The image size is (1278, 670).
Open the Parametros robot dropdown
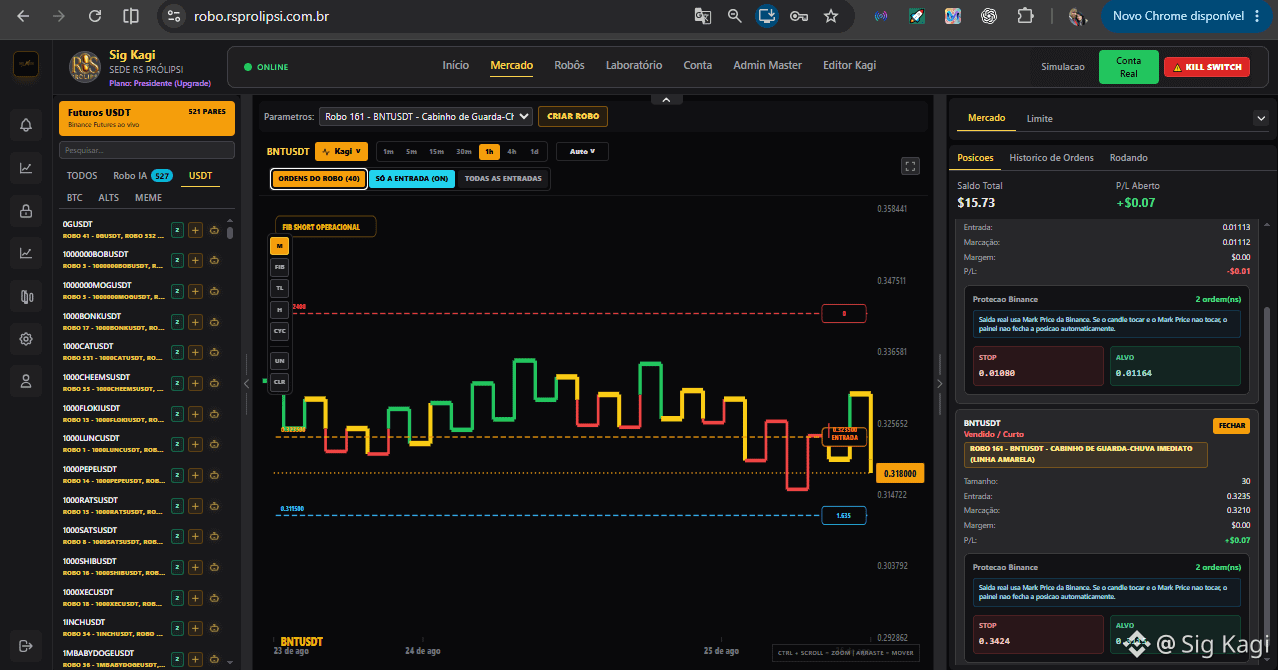[426, 117]
